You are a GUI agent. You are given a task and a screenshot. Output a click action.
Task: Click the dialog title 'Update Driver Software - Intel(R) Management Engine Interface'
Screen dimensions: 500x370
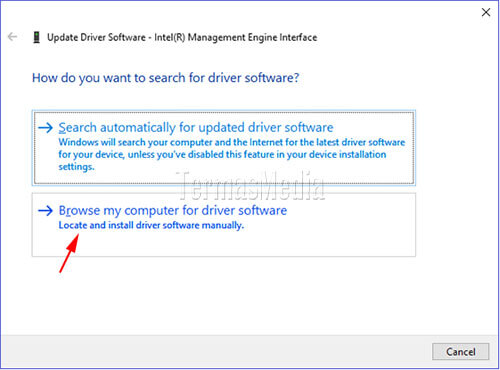pyautogui.click(x=182, y=37)
